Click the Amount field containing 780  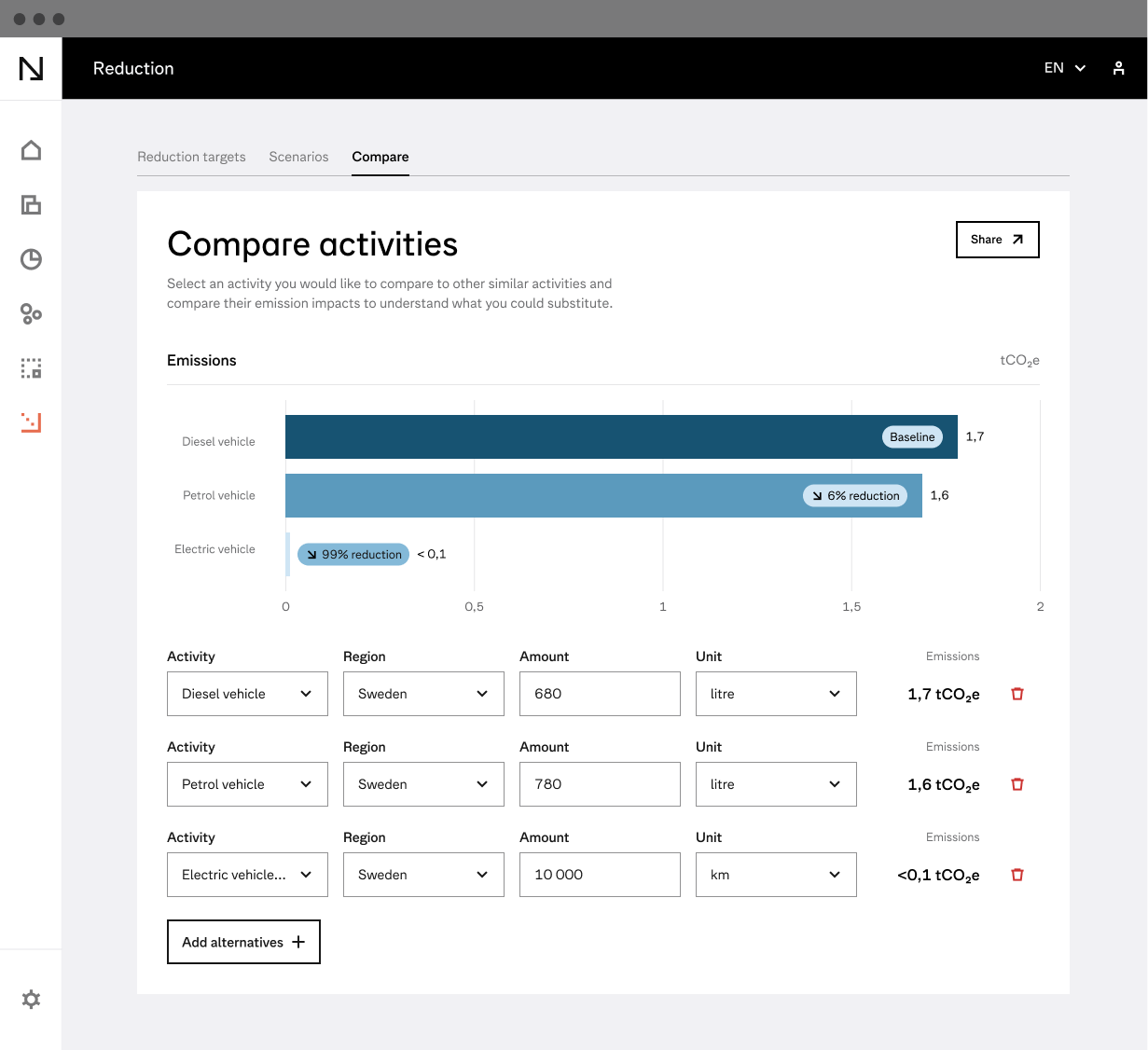(x=600, y=784)
